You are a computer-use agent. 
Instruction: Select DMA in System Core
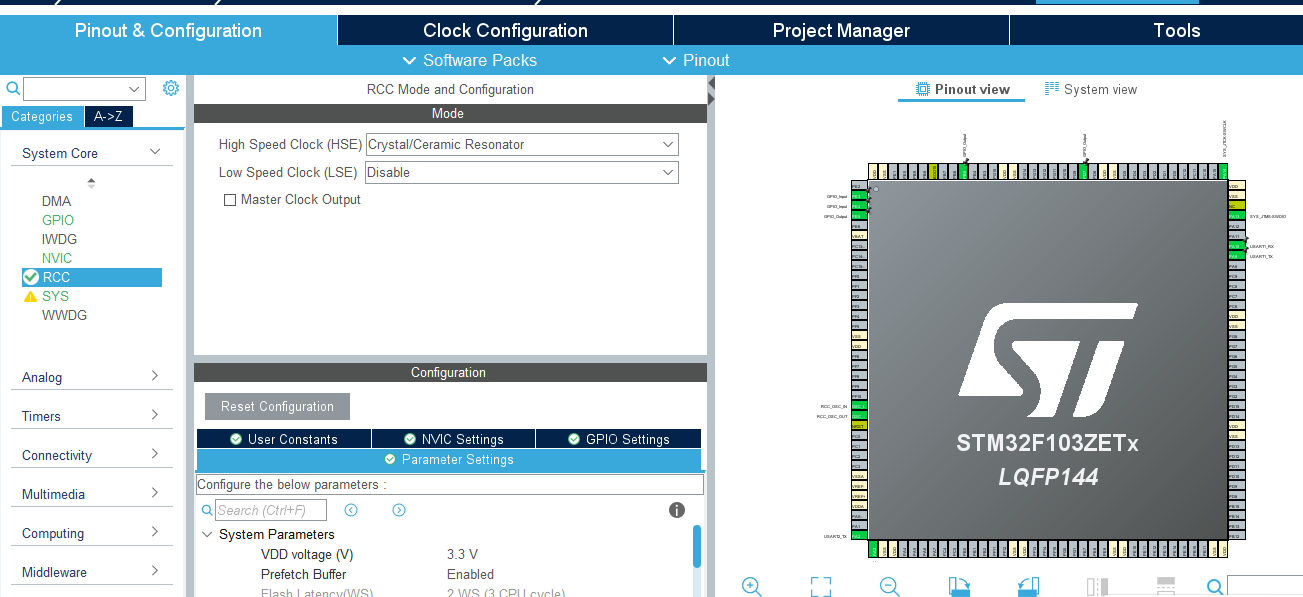tap(56, 201)
